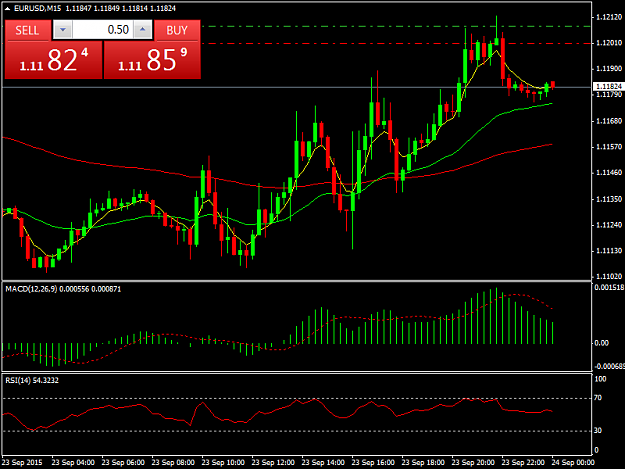Click price scale value 1.11350
This screenshot has width=625, height=469.
(x=609, y=199)
